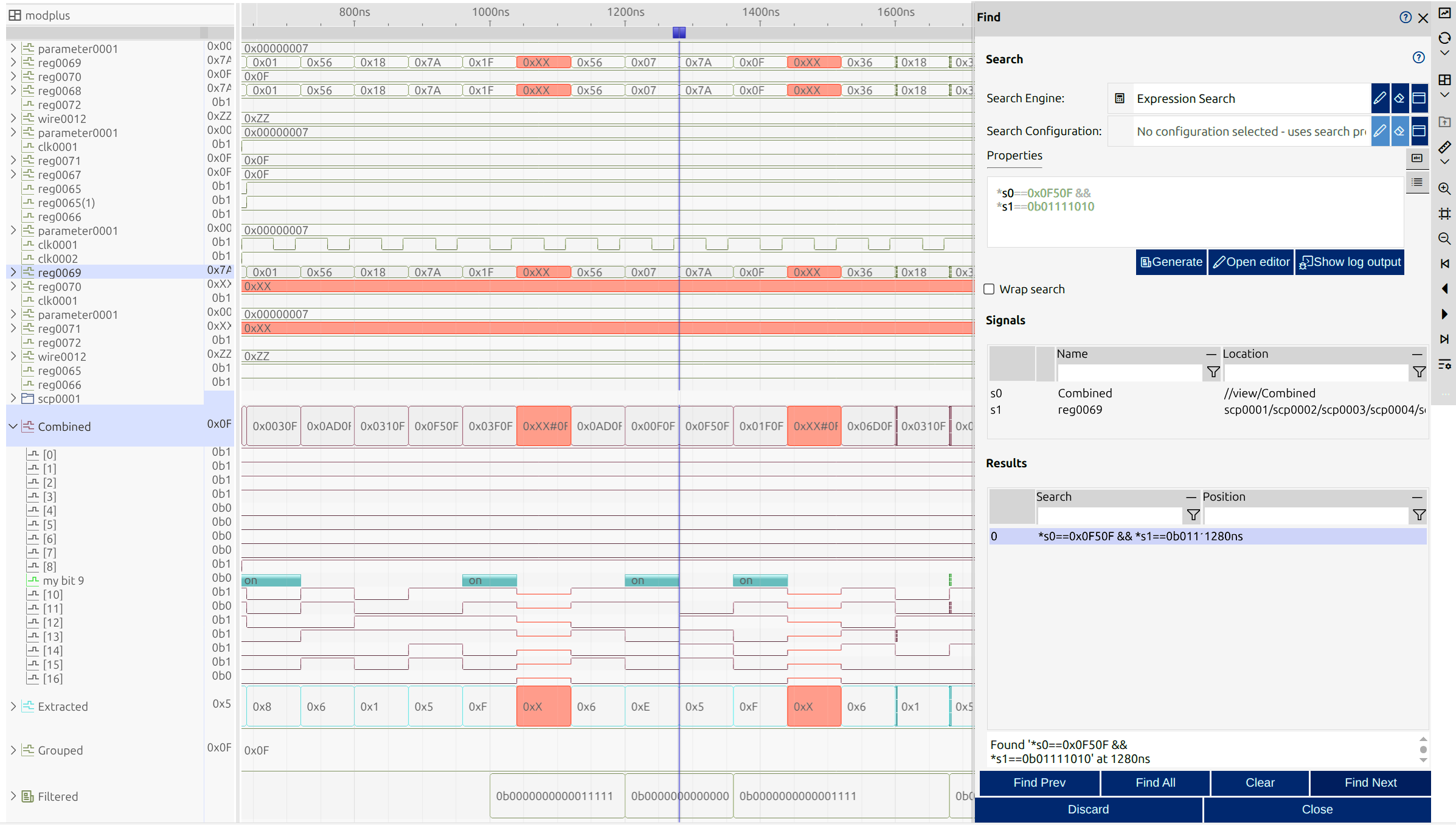Click pencil edit icon beside Expression Search
Image resolution: width=1456 pixels, height=825 pixels.
[1380, 99]
